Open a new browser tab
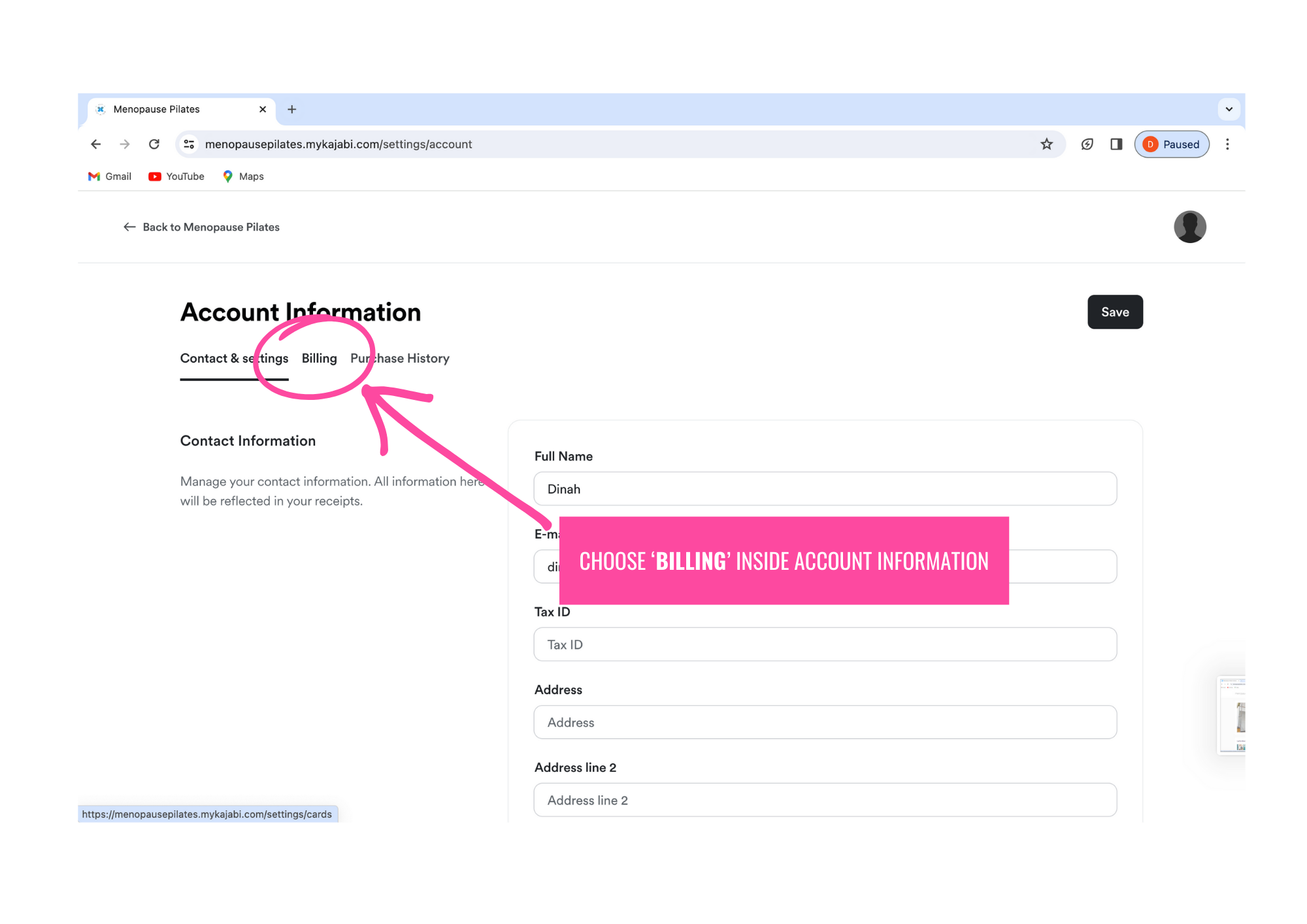 292,109
